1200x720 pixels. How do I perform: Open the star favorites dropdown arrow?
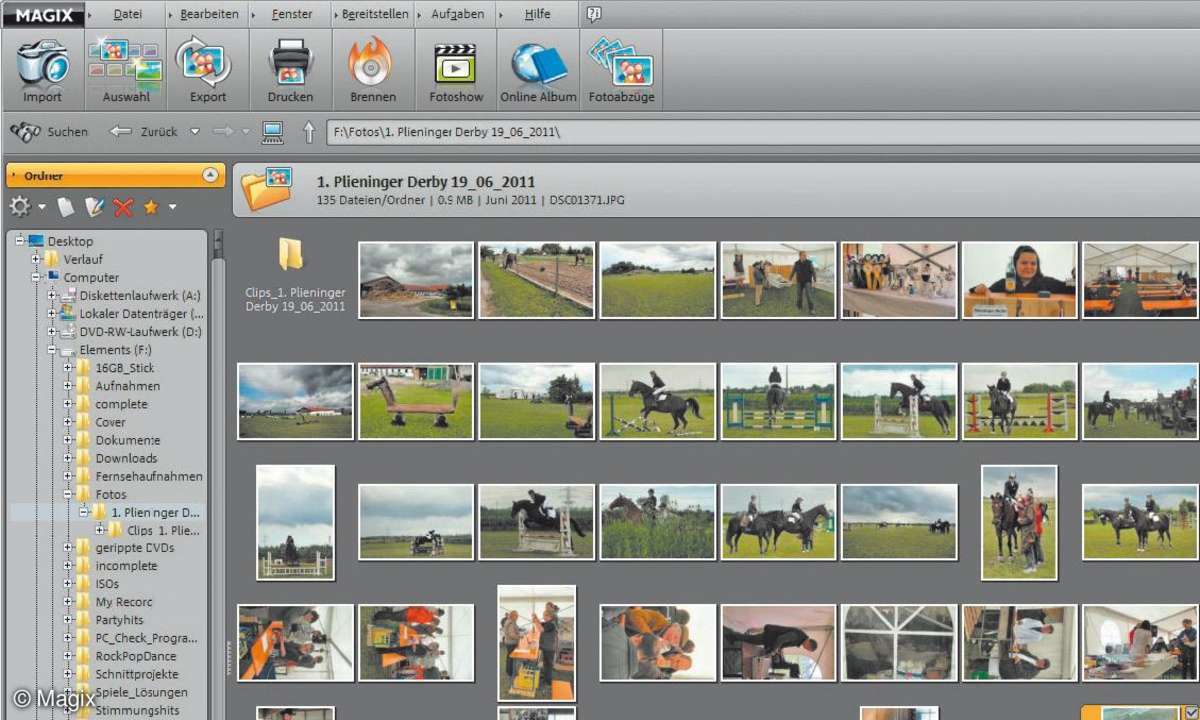(x=172, y=208)
